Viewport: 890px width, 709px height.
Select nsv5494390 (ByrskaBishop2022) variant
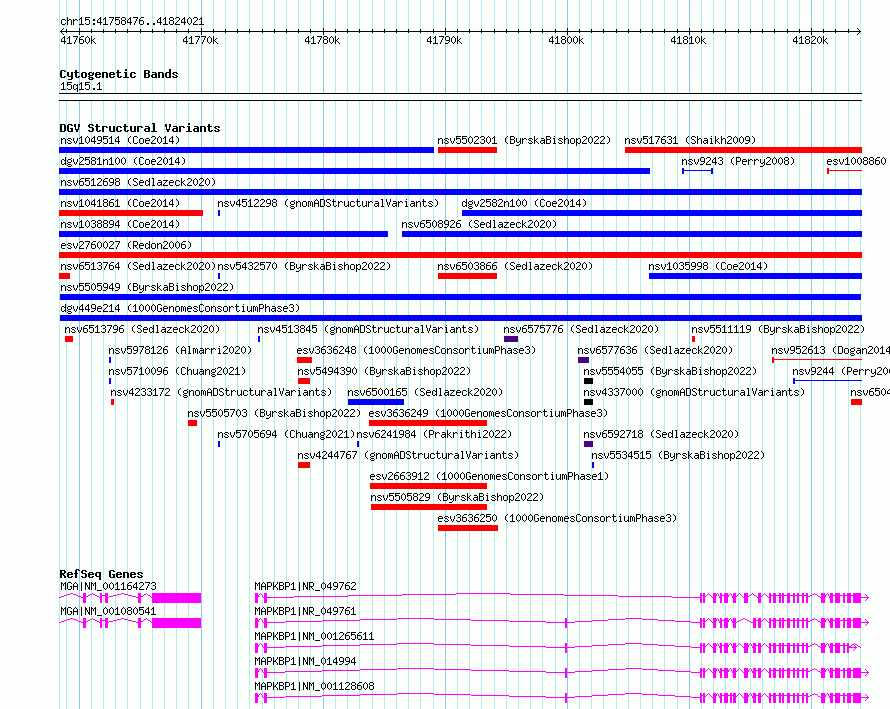pos(384,371)
